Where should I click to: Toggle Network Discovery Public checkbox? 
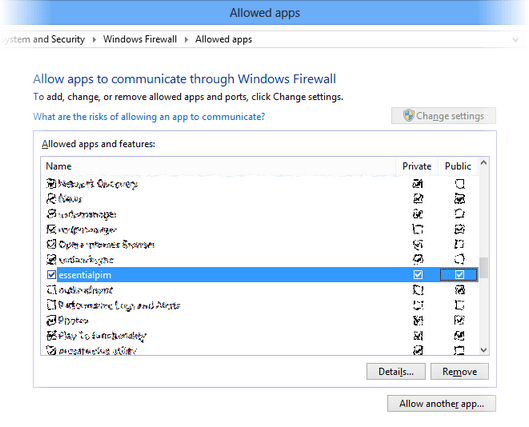click(459, 184)
